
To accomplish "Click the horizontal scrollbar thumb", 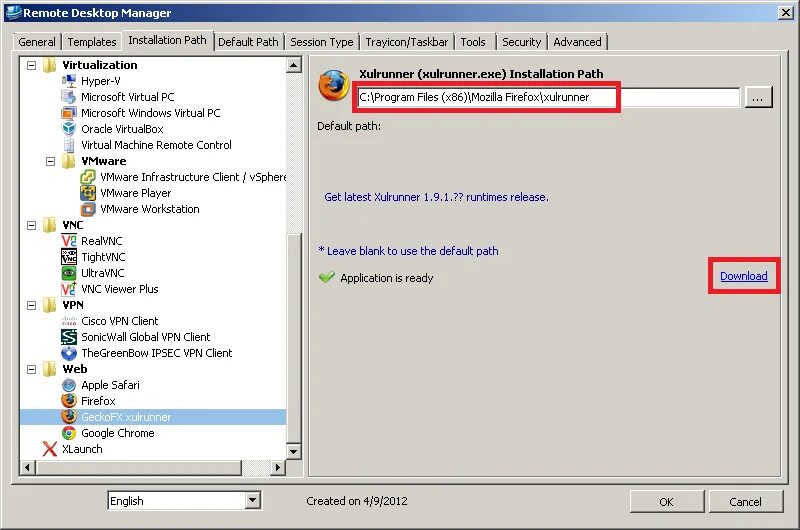I will tap(139, 467).
